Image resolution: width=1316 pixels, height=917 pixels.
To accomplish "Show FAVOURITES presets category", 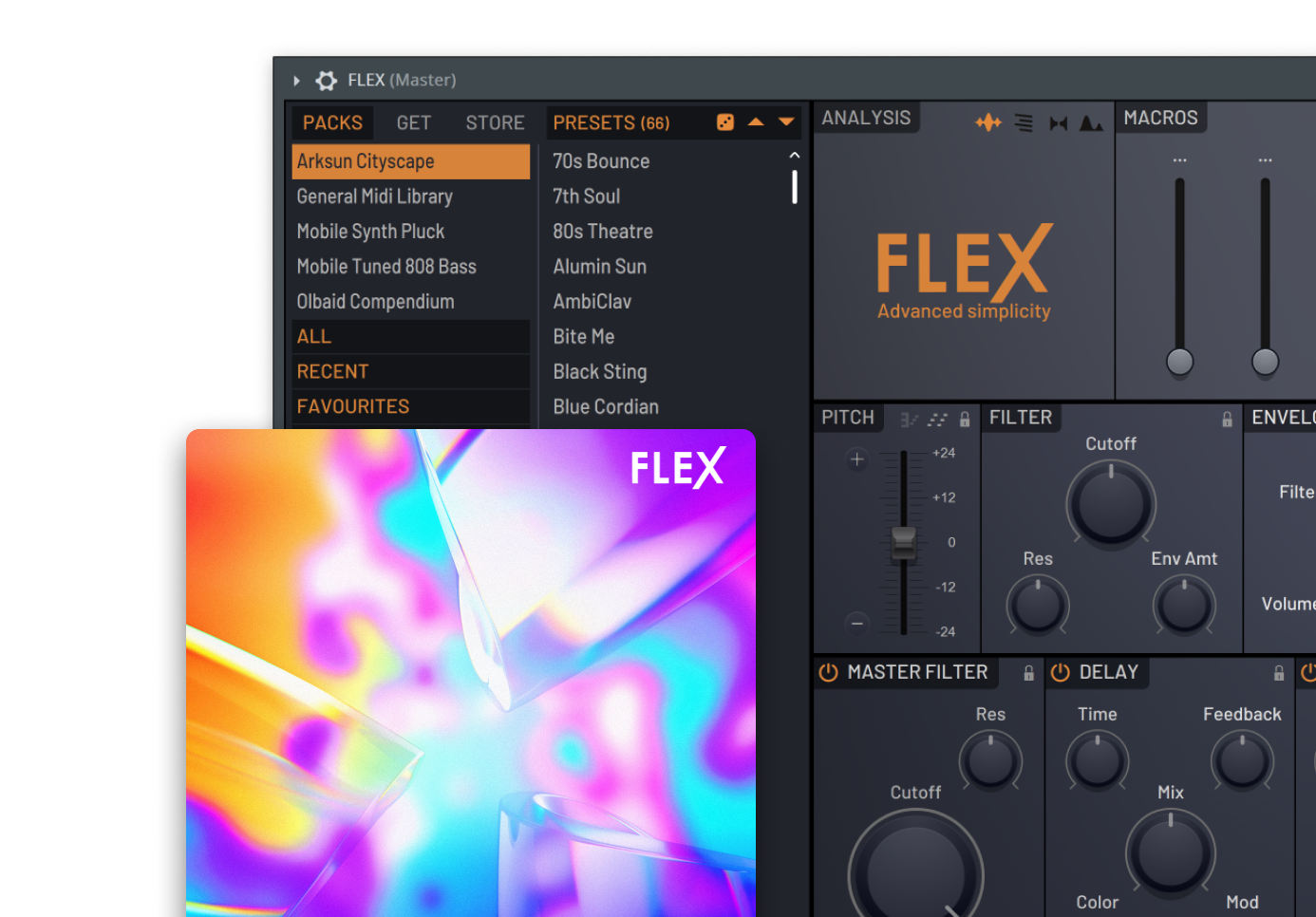I will click(x=411, y=407).
